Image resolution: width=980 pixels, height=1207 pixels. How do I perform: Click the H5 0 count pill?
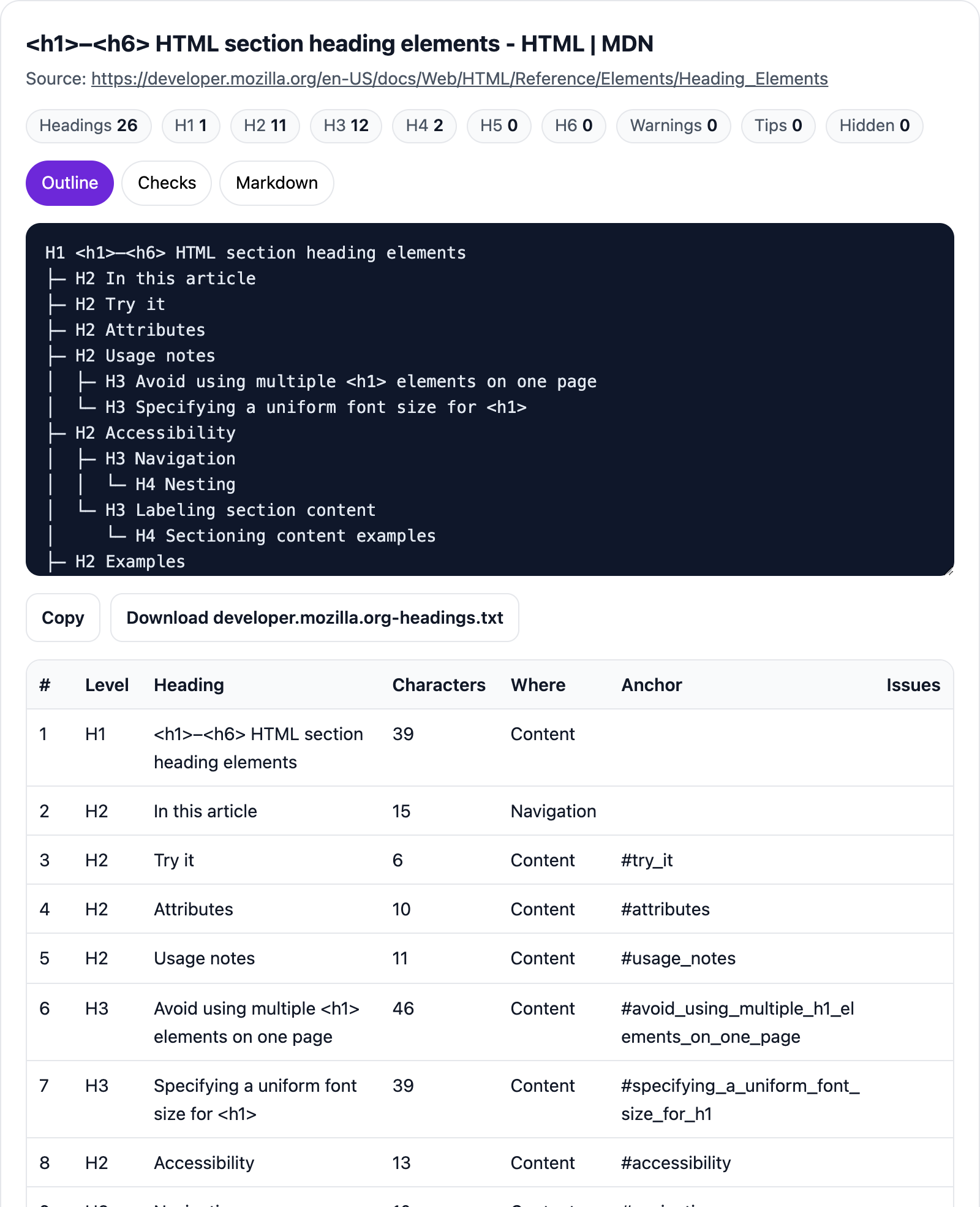pos(499,126)
